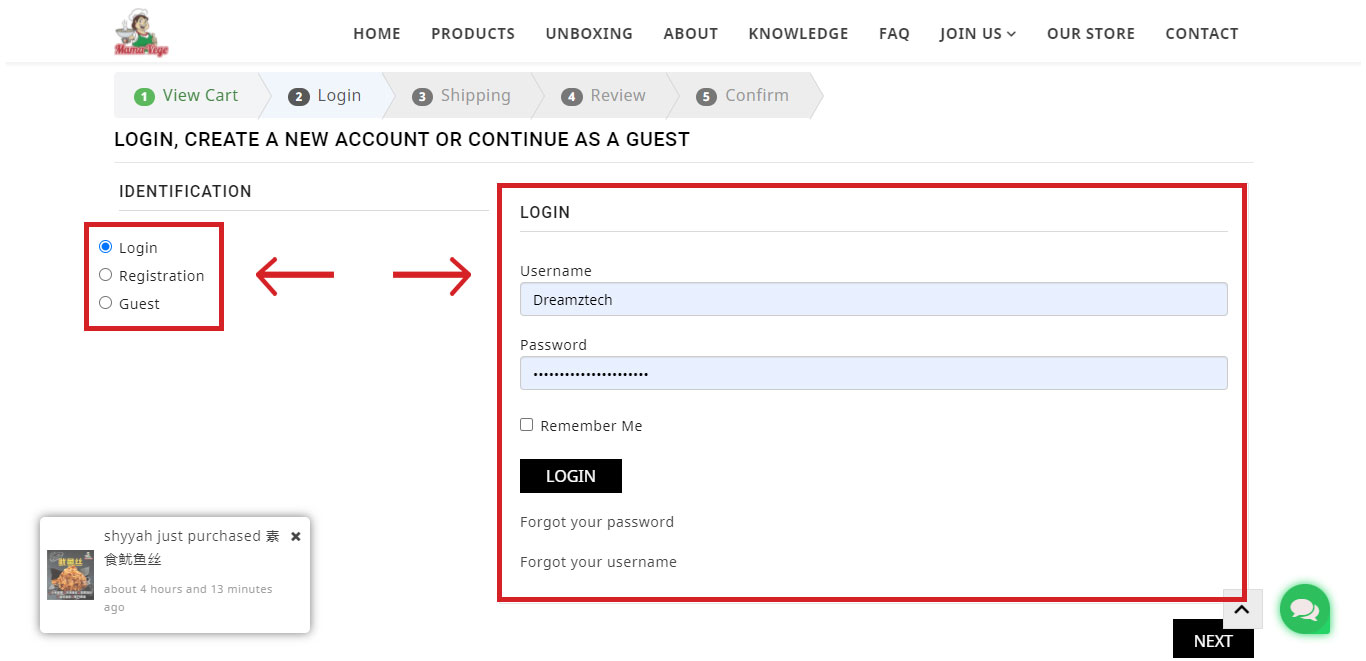Screen dimensions: 1366x661
Task: Click the scroll-to-top arrow button
Action: point(1242,609)
